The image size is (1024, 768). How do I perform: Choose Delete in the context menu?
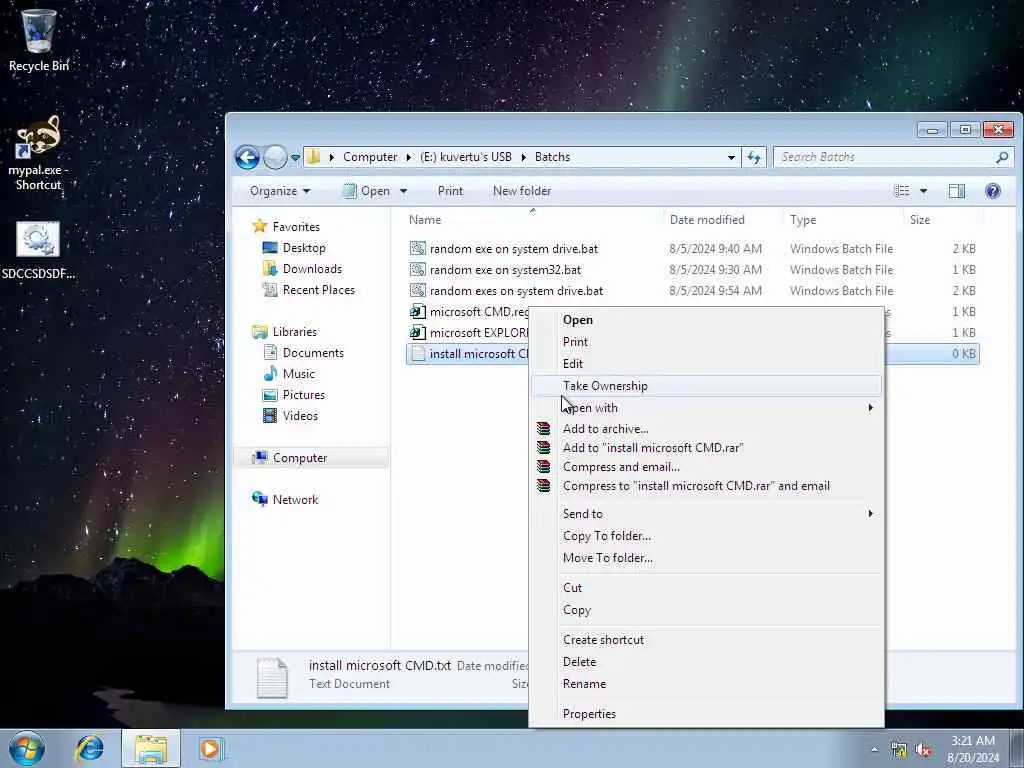[706, 662]
